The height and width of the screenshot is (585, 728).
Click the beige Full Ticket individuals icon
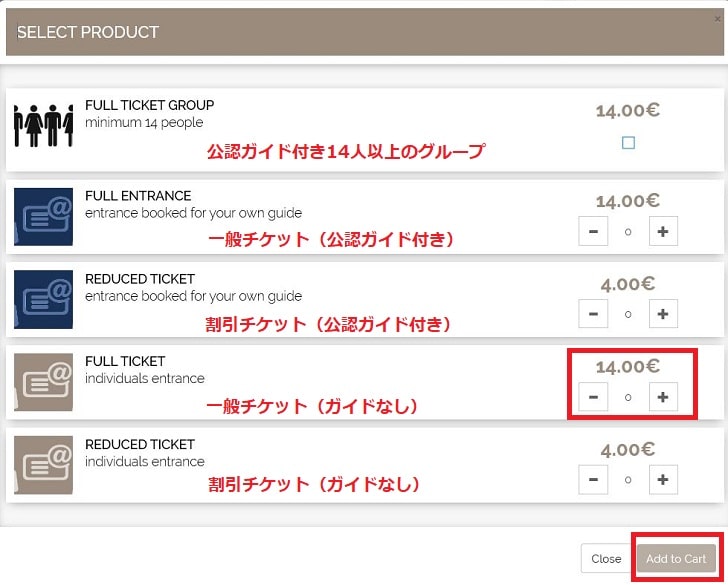point(43,382)
